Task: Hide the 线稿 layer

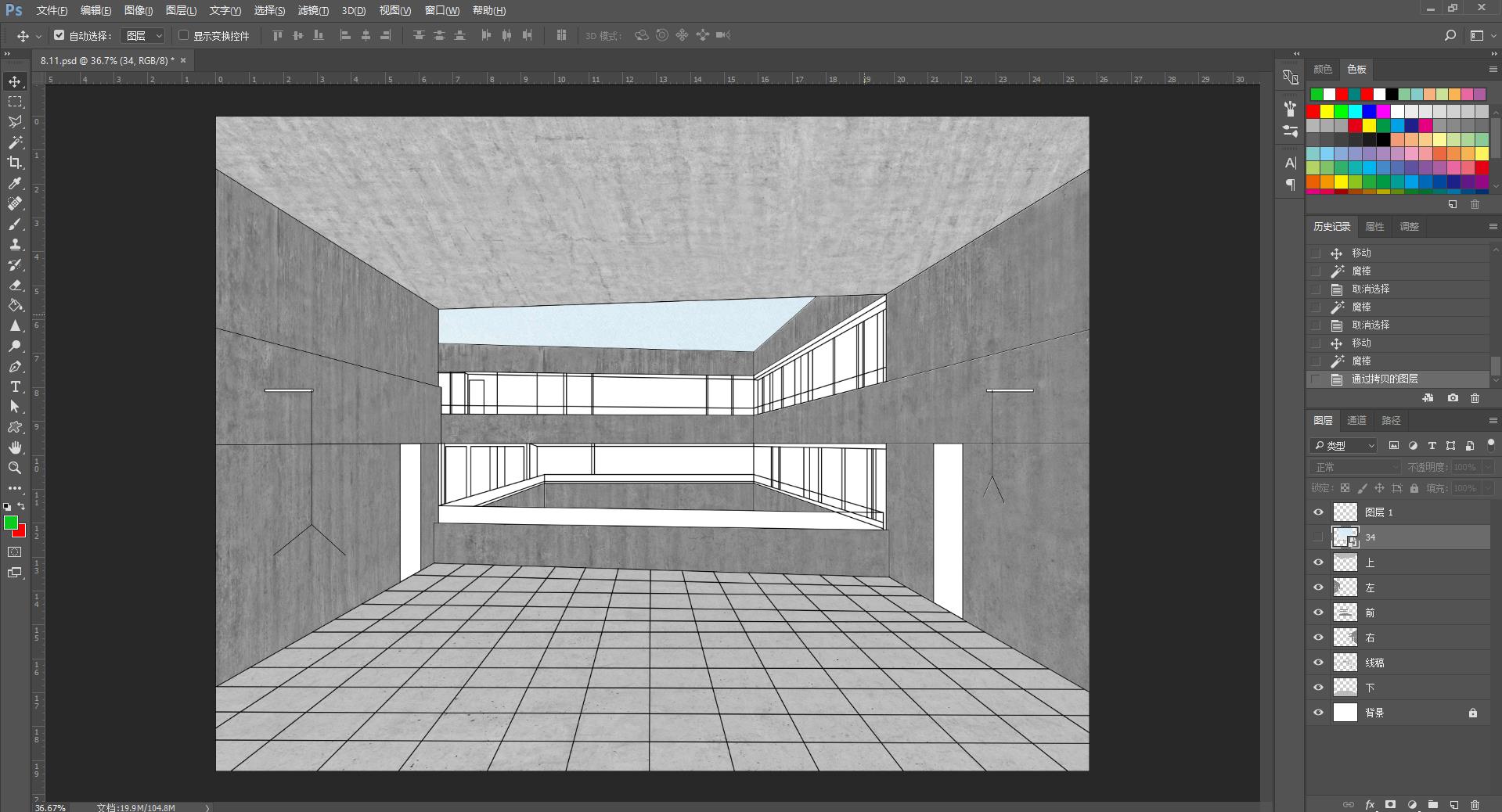Action: pos(1319,663)
